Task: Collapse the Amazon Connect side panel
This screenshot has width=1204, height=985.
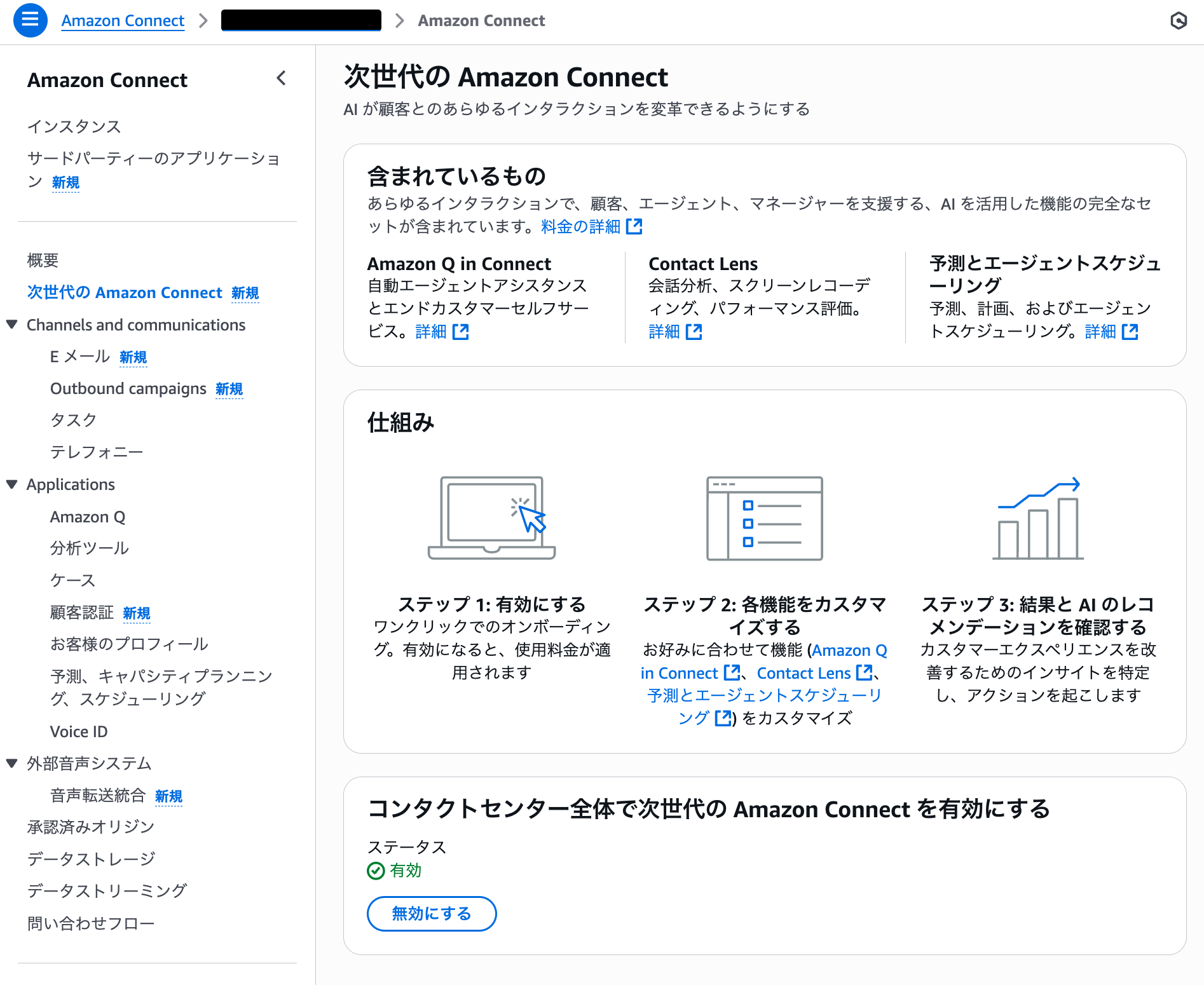Action: click(282, 78)
